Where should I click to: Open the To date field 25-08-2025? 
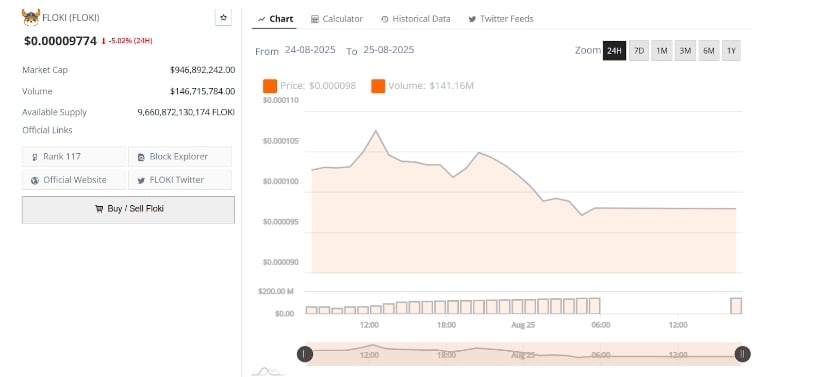coord(388,50)
